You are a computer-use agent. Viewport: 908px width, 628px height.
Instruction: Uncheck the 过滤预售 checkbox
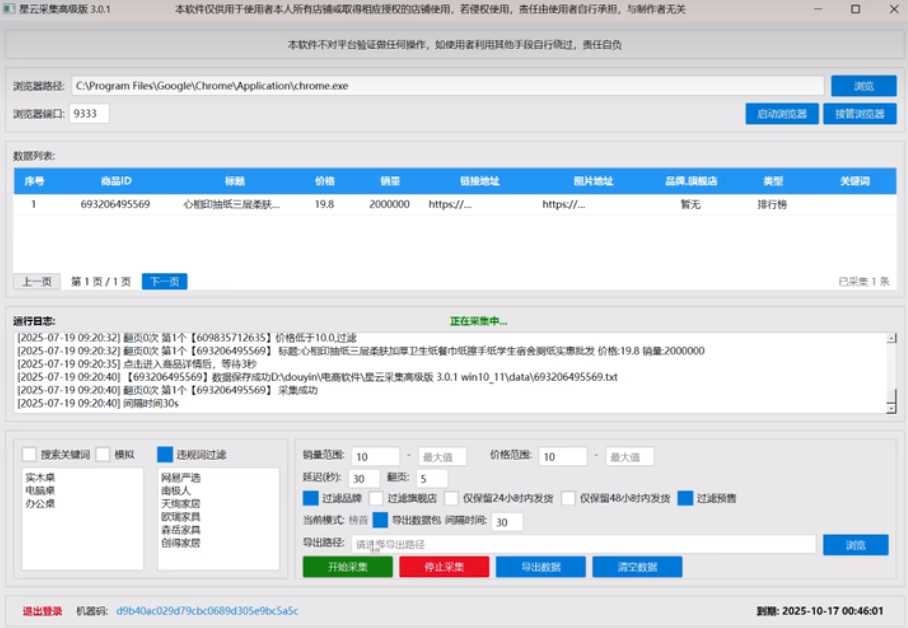(685, 498)
